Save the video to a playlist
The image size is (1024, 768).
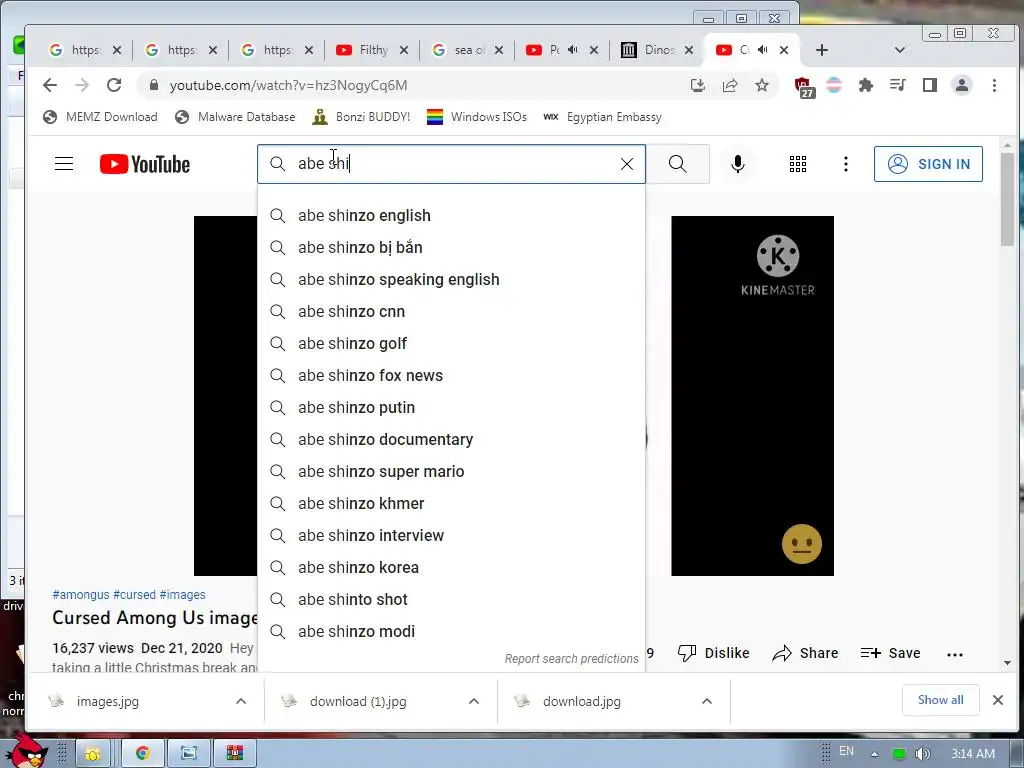click(x=890, y=653)
